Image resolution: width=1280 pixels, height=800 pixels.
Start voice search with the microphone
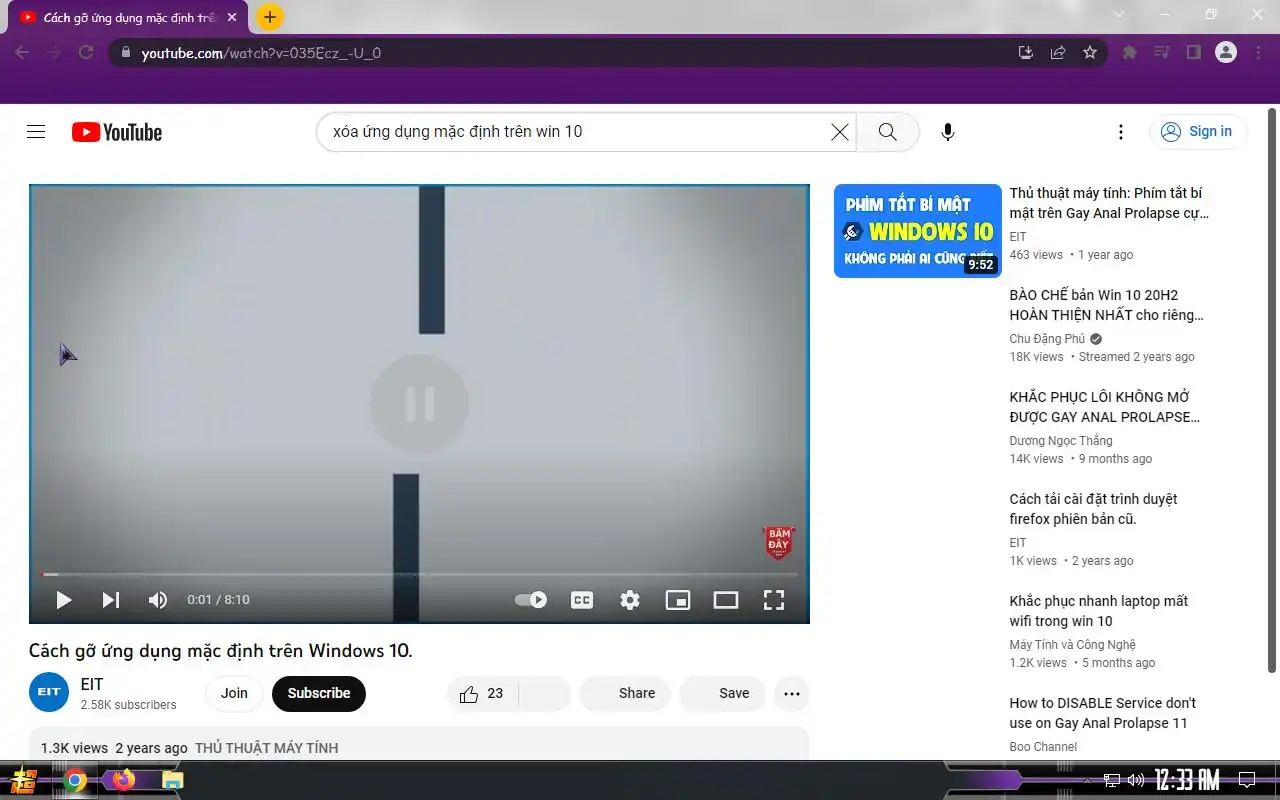pos(948,132)
